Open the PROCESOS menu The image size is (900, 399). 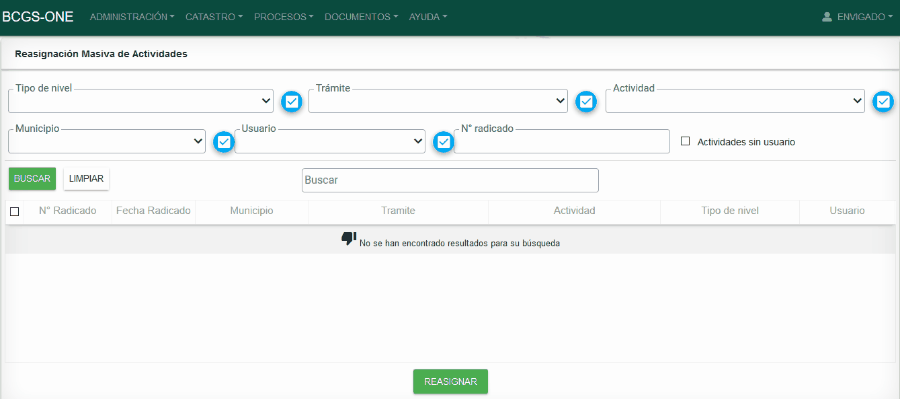point(284,17)
